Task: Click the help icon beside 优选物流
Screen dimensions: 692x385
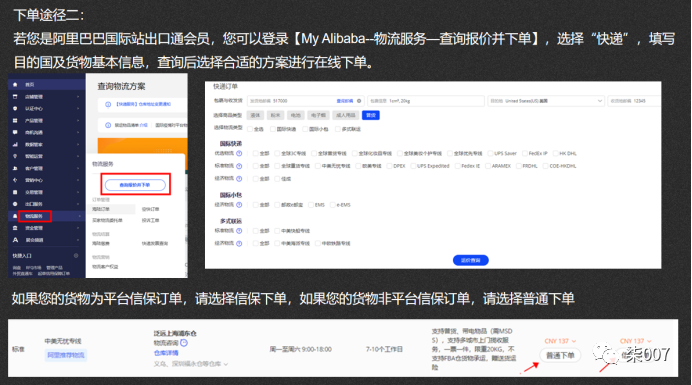Action: tap(239, 153)
